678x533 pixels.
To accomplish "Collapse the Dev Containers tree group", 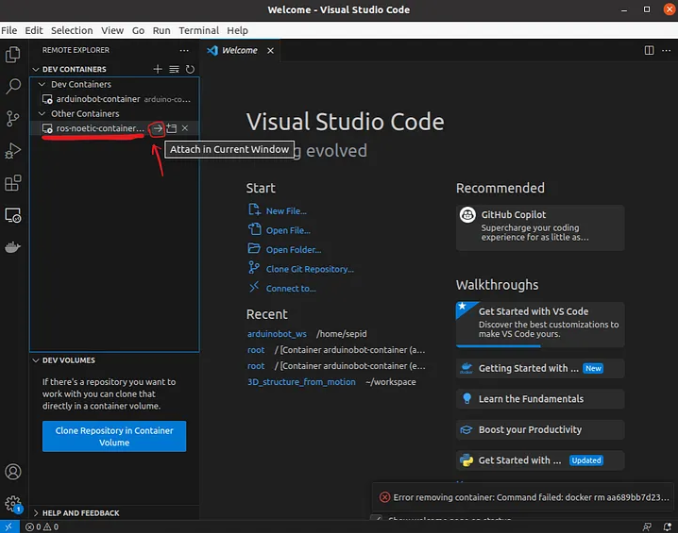I will click(42, 84).
